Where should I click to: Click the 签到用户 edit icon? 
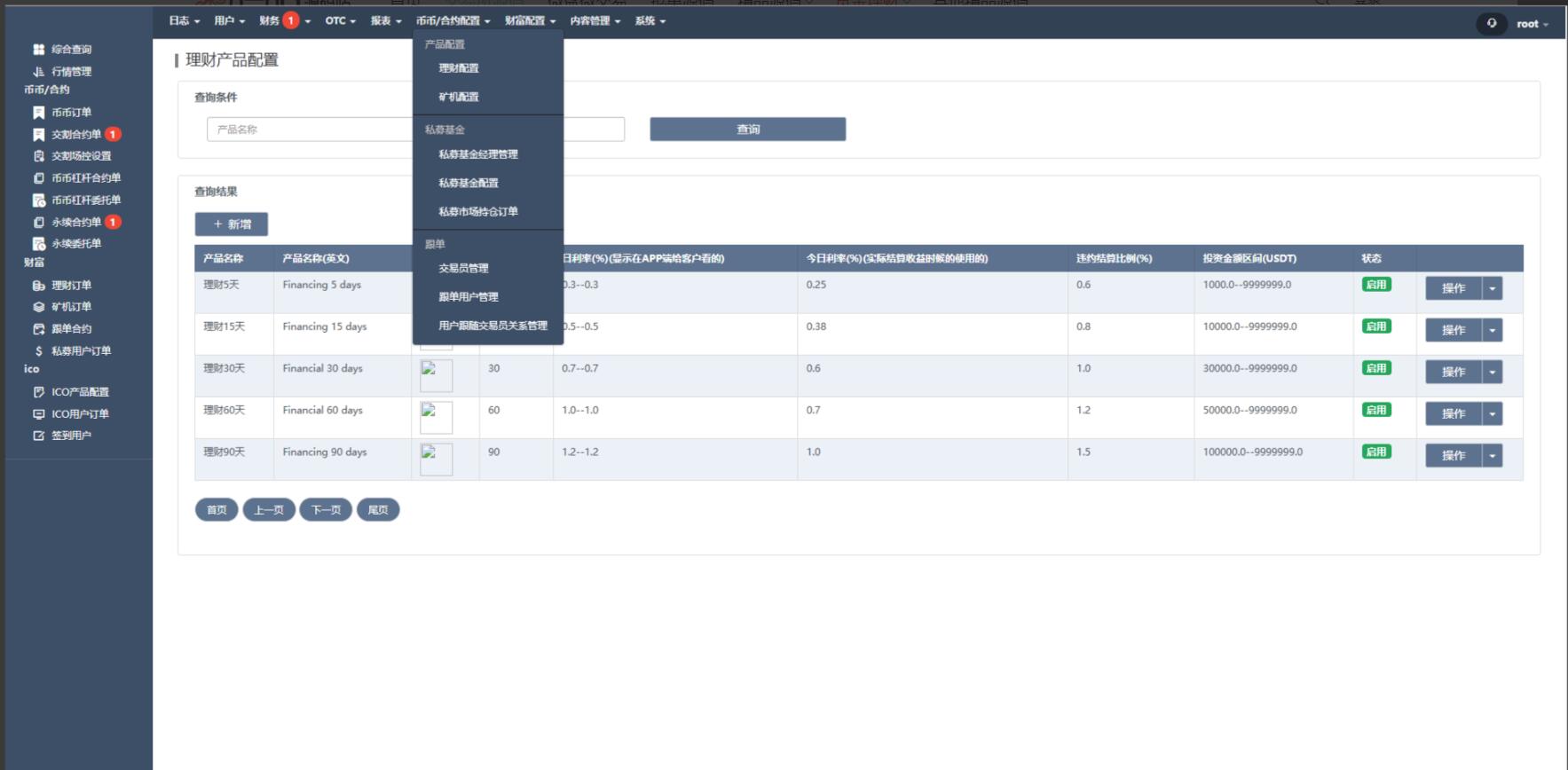[38, 436]
